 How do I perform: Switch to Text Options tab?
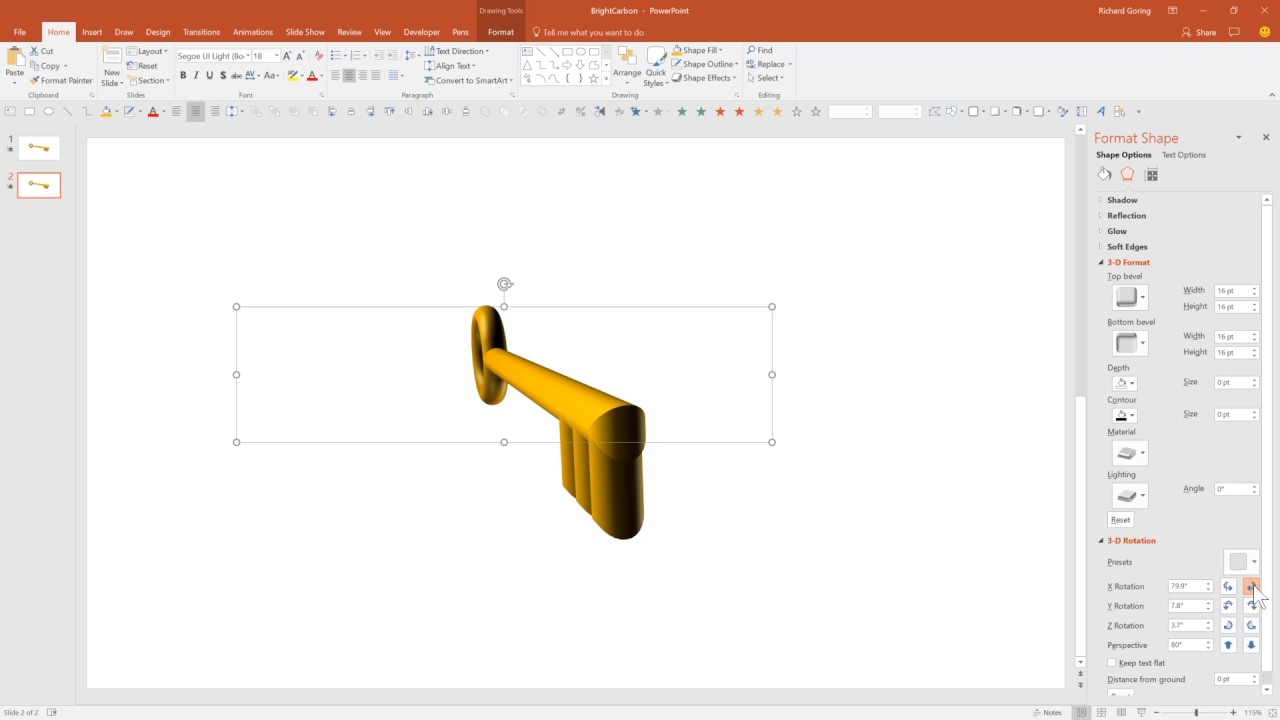tap(1184, 155)
